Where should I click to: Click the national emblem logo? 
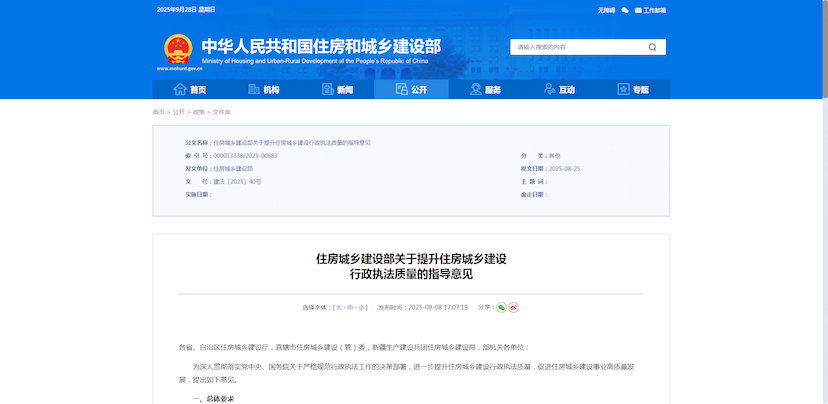(x=178, y=50)
